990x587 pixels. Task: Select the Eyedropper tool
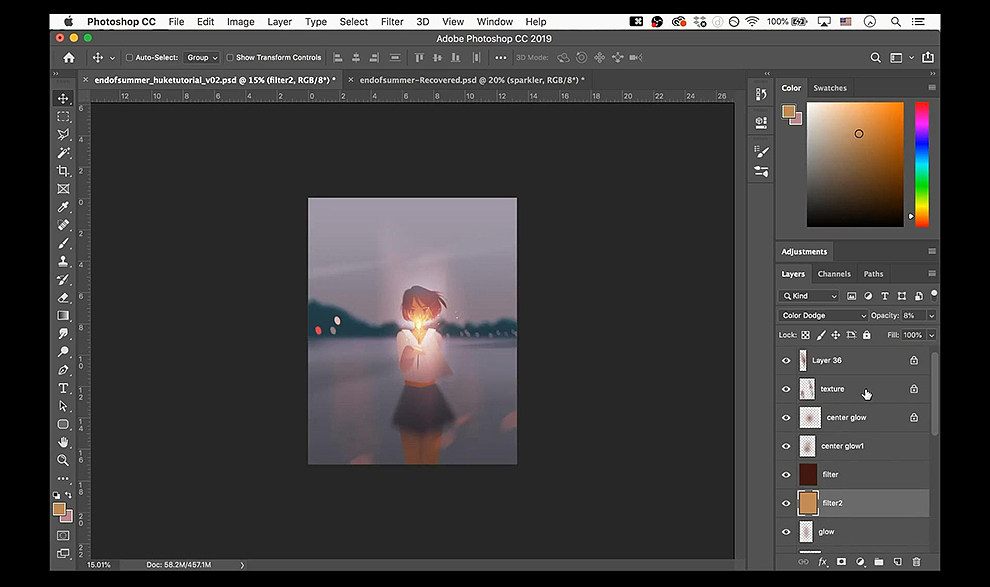pos(63,207)
